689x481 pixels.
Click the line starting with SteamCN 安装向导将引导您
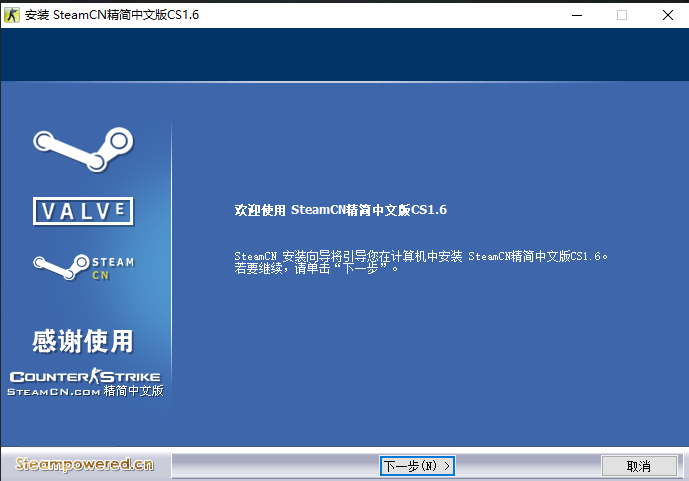click(x=421, y=256)
